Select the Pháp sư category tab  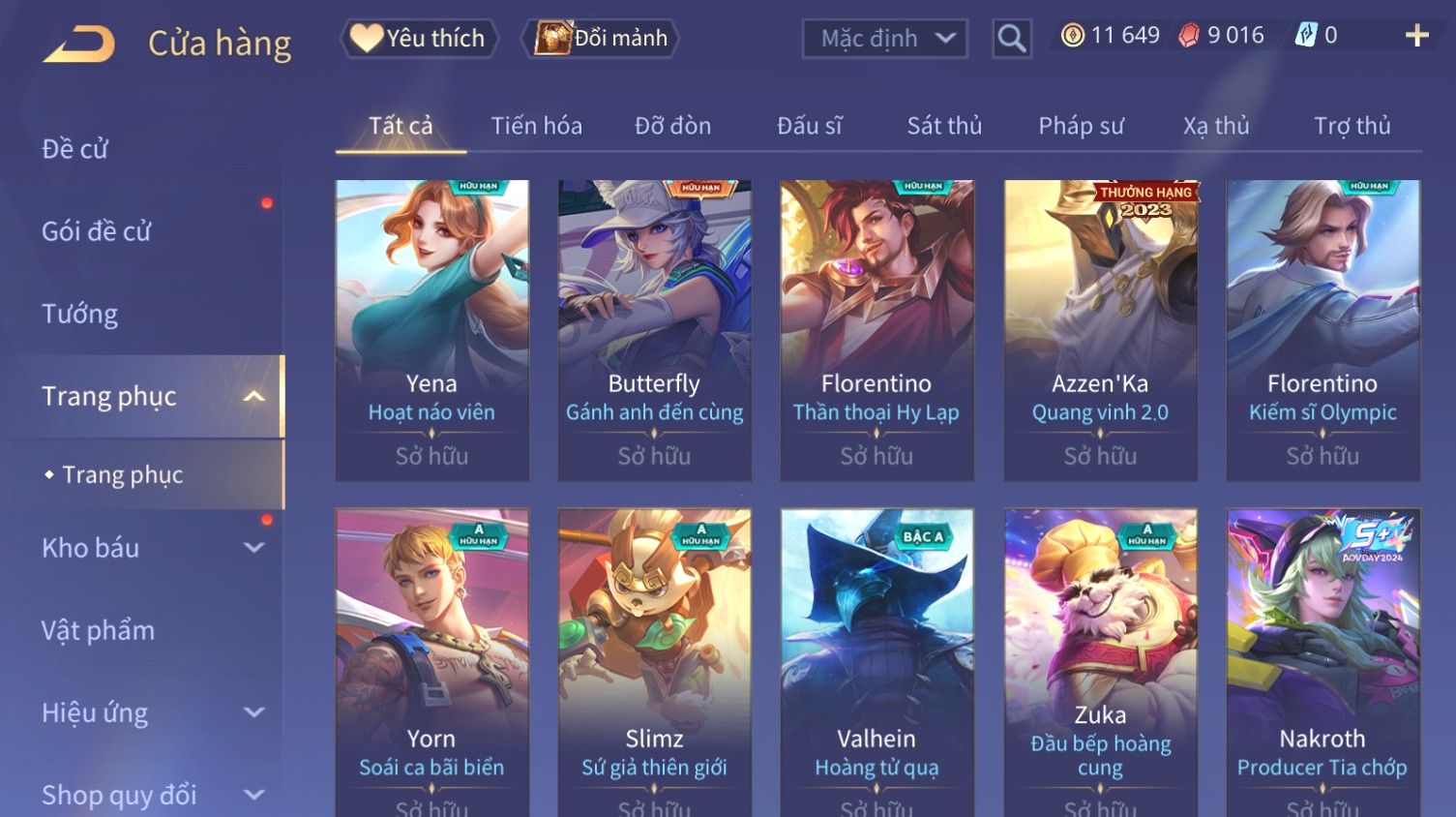pyautogui.click(x=1081, y=126)
